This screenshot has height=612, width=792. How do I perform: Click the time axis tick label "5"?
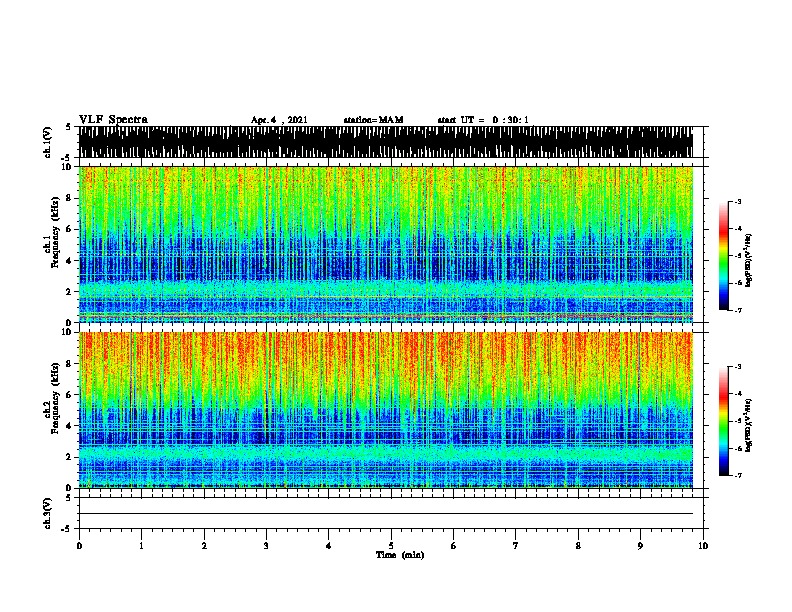point(391,546)
